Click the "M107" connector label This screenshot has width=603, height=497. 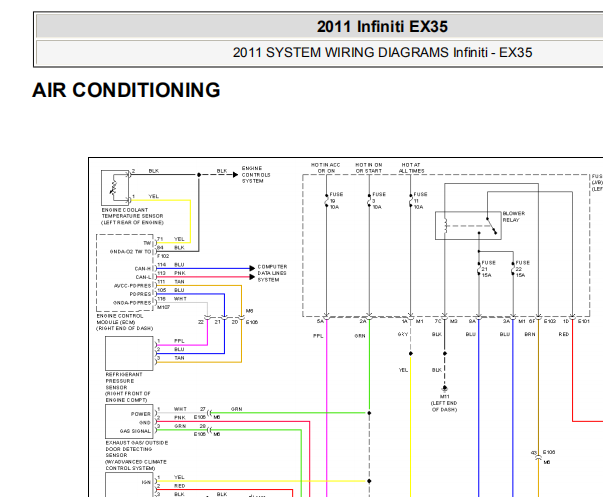pos(163,307)
